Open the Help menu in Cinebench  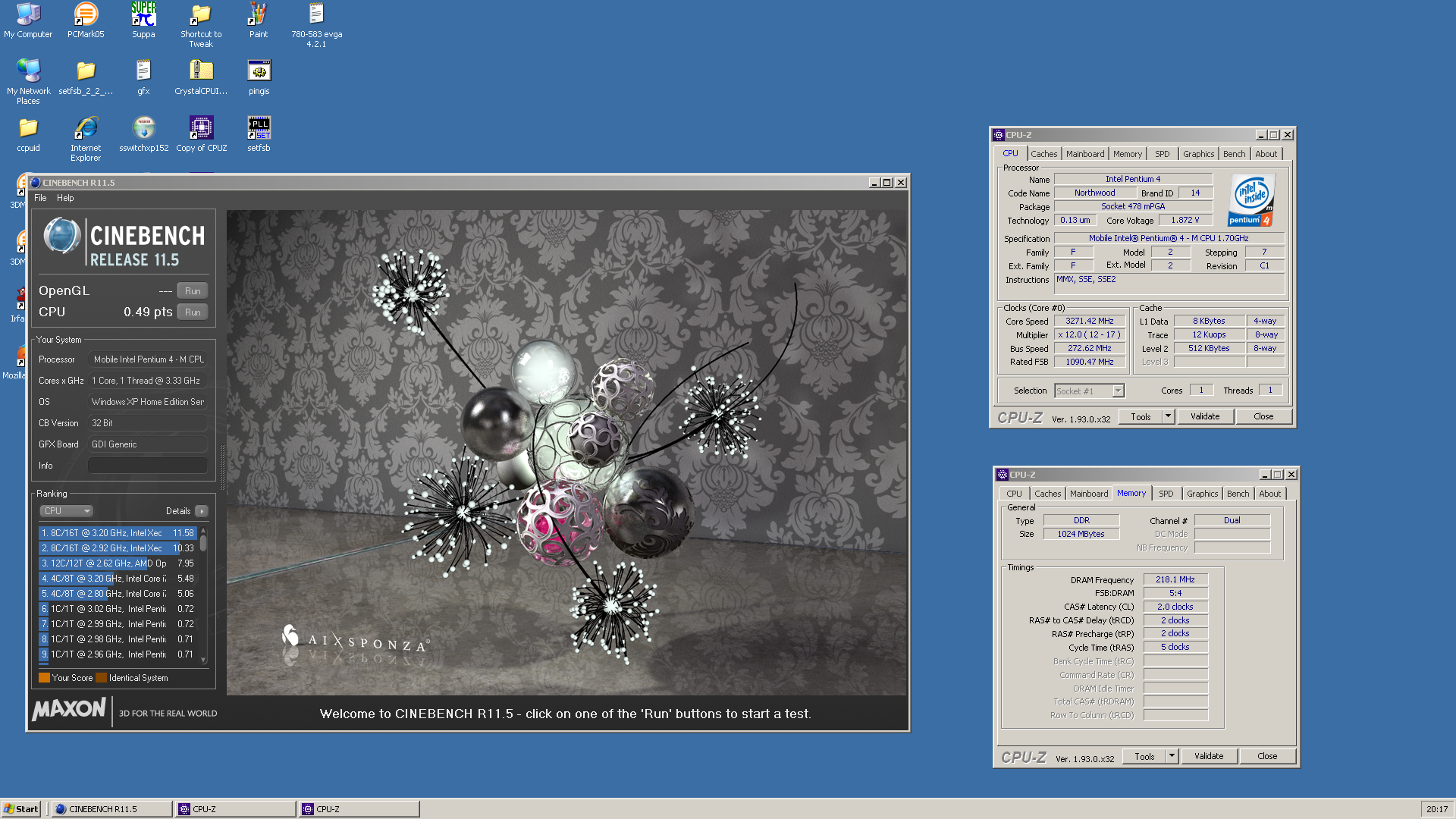(x=65, y=198)
